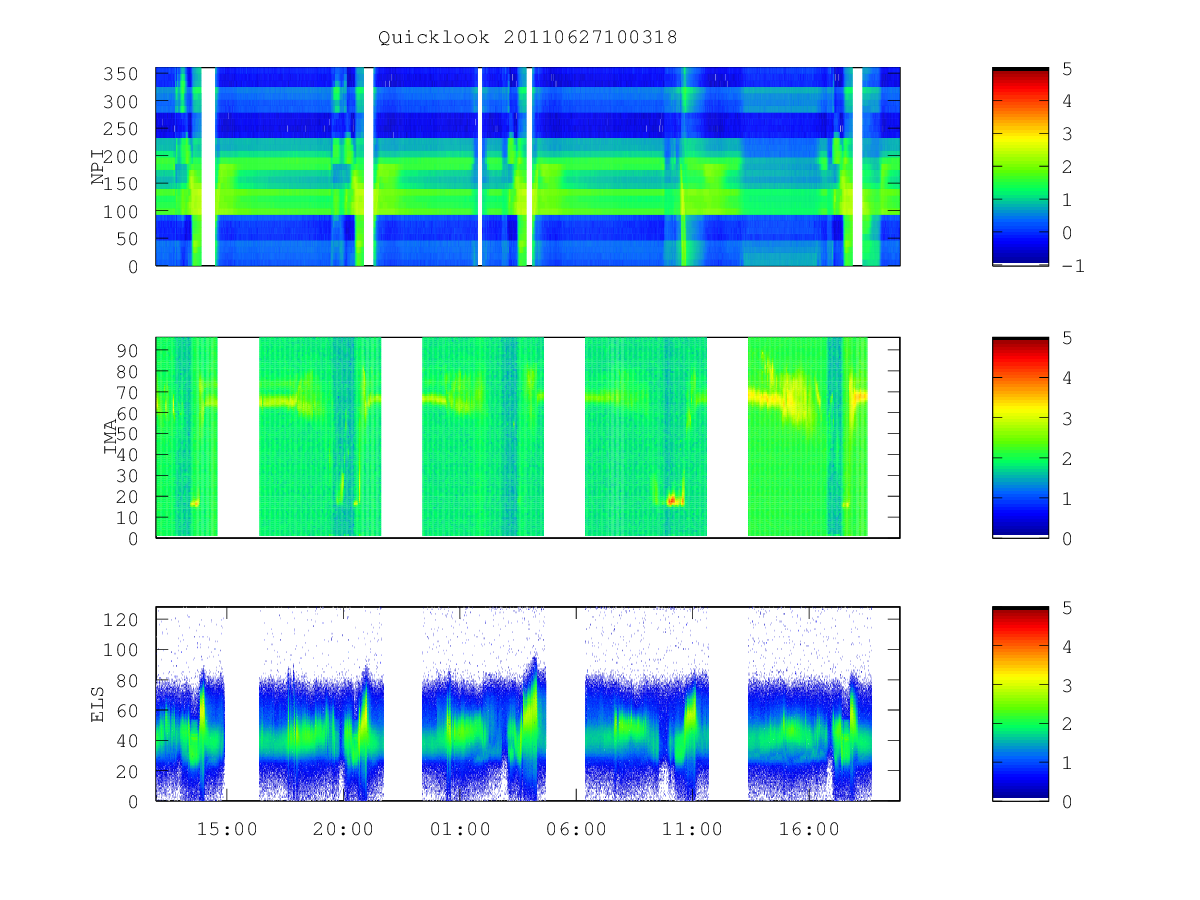Click the IMA spectrogram plot area
This screenshot has width=1200, height=900.
tap(528, 438)
